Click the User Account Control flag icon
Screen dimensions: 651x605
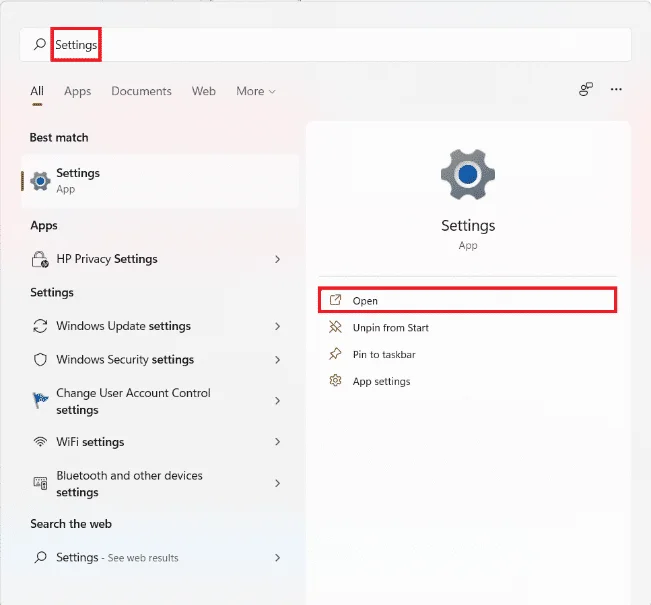click(40, 400)
